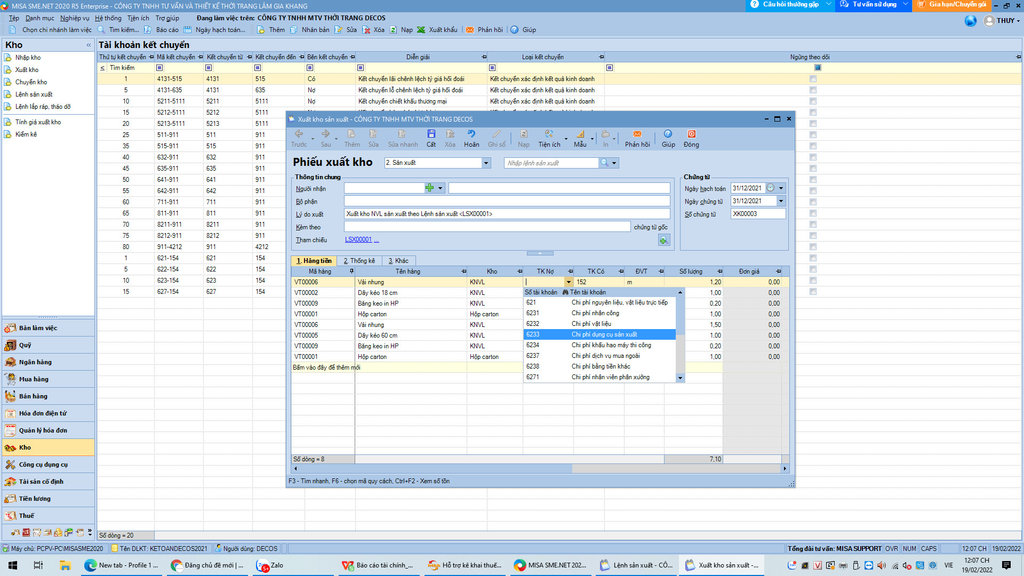1024x576 pixels.
Task: Toggle Ngừng theo dõi checkbox for row 4131-635
Action: click(813, 90)
